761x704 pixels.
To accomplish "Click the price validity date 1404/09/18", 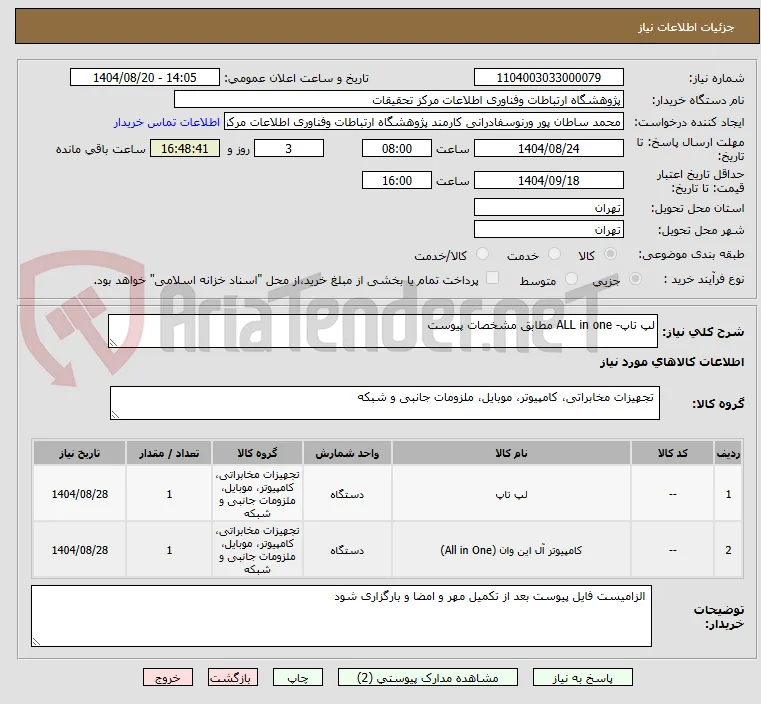I will 548,180.
